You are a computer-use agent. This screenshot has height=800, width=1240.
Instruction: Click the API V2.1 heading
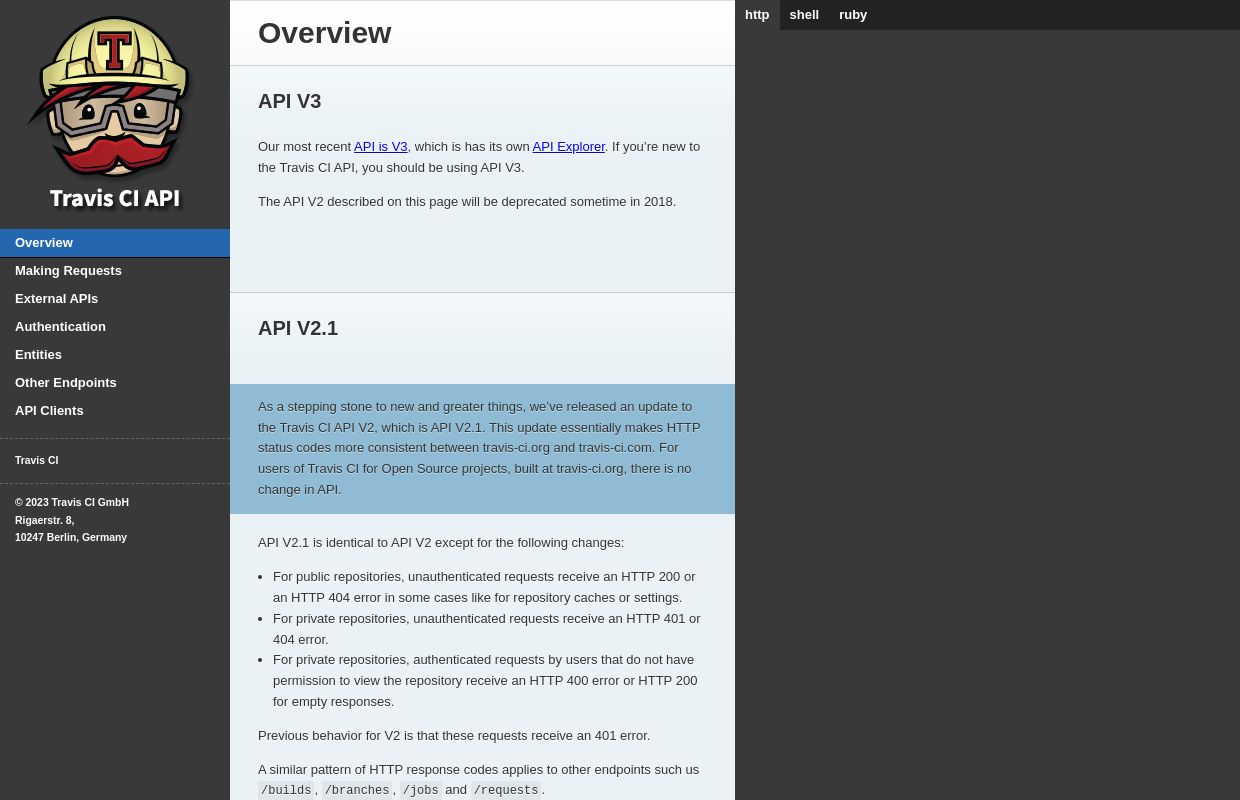[x=298, y=328]
